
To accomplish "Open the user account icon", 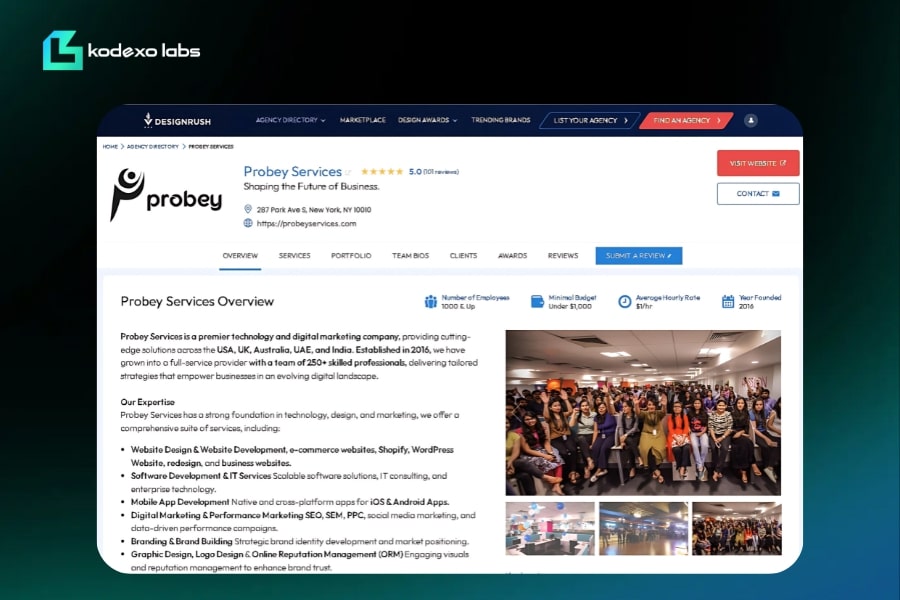I will (750, 121).
